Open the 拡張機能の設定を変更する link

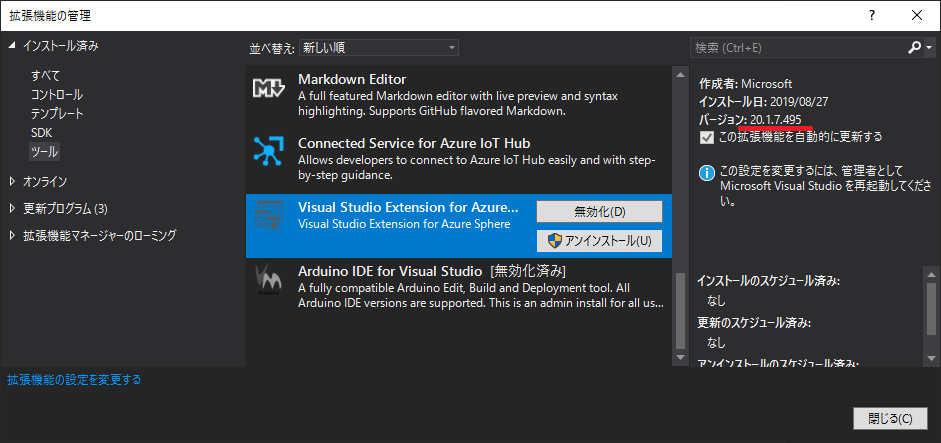coord(74,380)
